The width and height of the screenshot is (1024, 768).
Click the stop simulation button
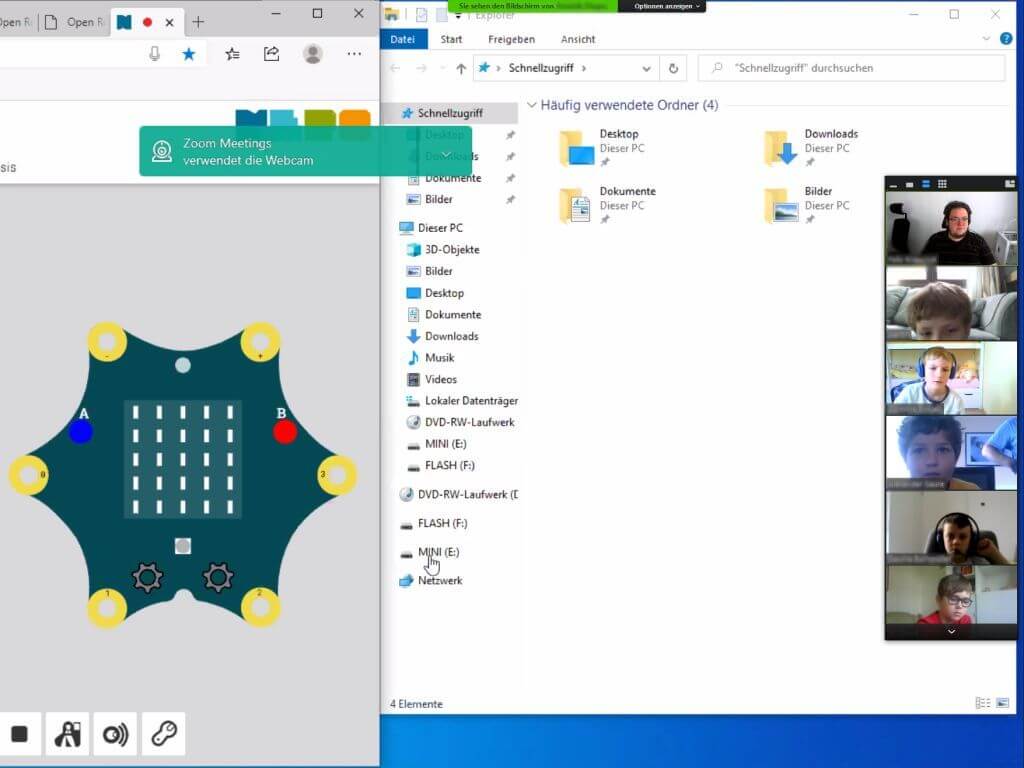[x=20, y=734]
